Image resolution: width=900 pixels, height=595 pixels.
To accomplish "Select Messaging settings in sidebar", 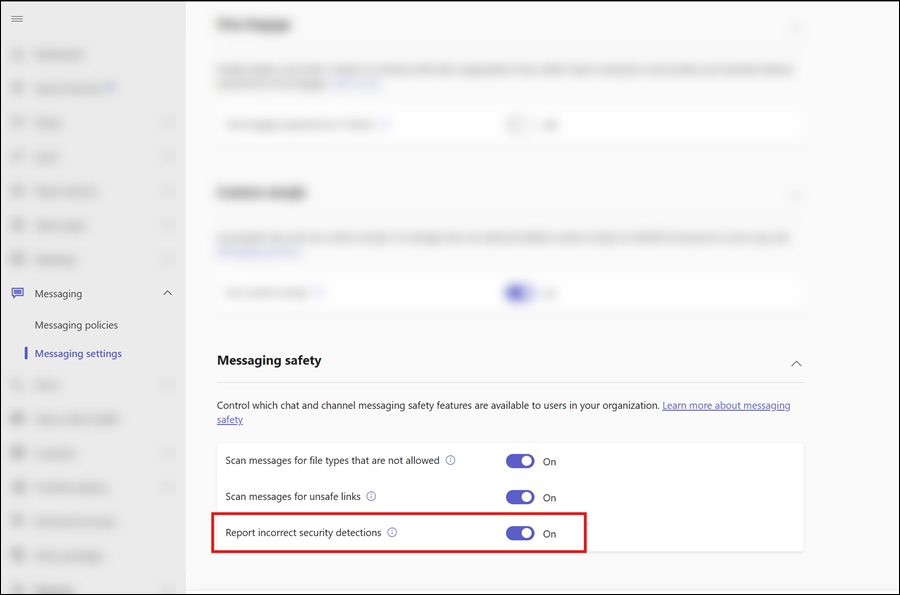I will point(78,353).
